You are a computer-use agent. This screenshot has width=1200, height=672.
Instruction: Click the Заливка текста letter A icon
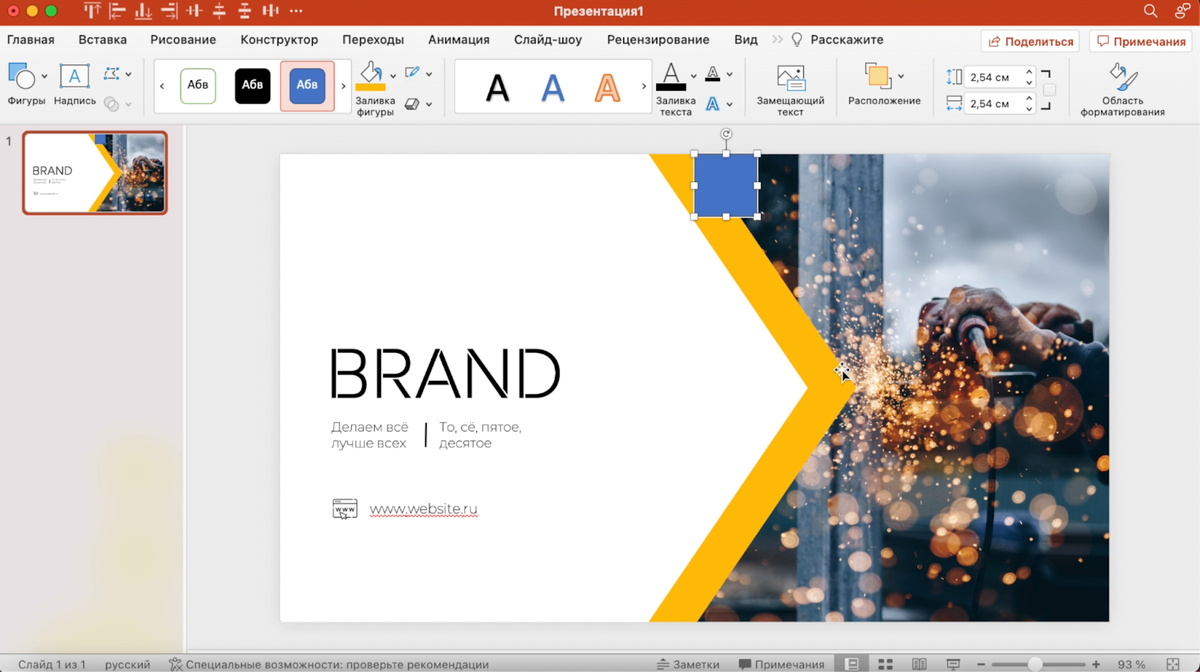pos(671,76)
